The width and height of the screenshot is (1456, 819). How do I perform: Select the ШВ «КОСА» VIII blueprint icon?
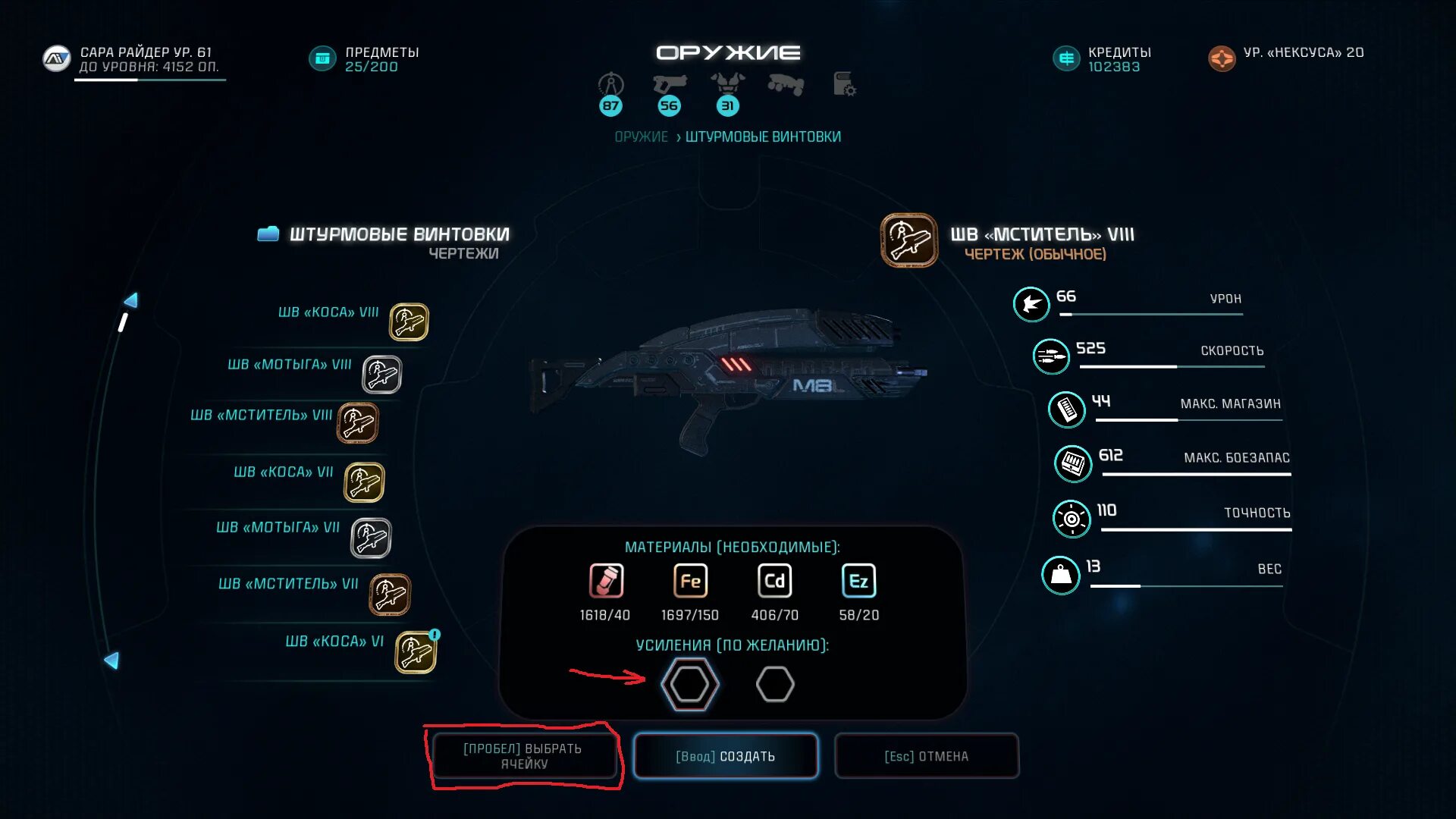(409, 322)
